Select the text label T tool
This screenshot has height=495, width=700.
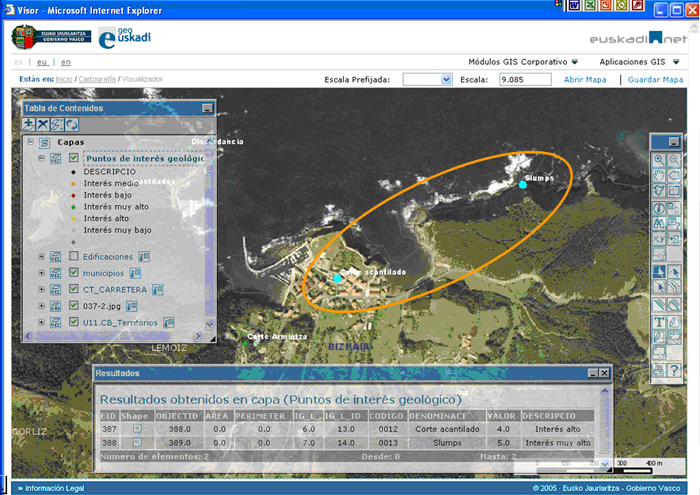[x=659, y=321]
